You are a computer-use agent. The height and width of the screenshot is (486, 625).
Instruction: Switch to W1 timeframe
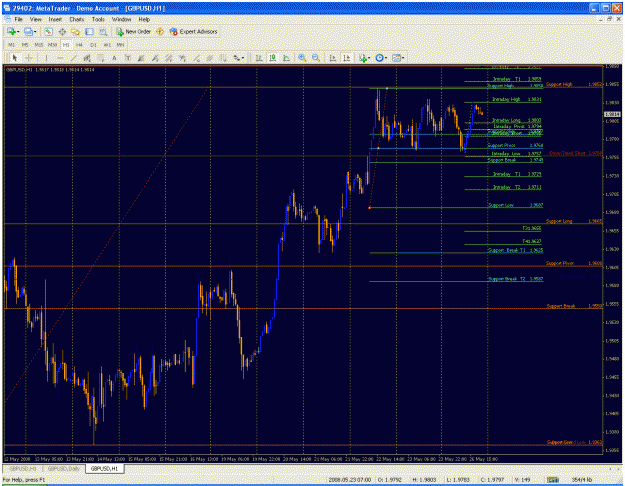click(x=107, y=45)
